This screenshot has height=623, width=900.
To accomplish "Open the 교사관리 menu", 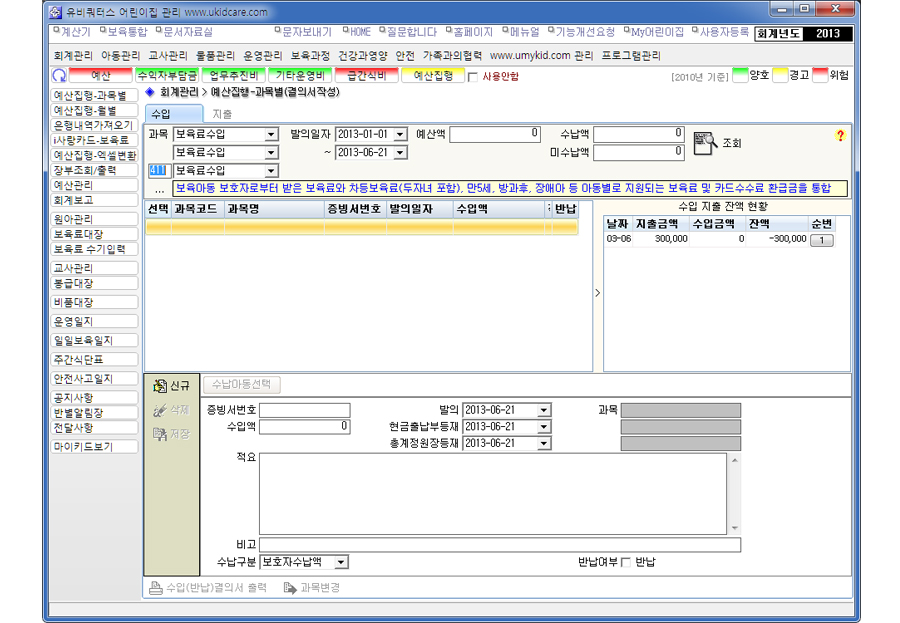I will (x=168, y=56).
